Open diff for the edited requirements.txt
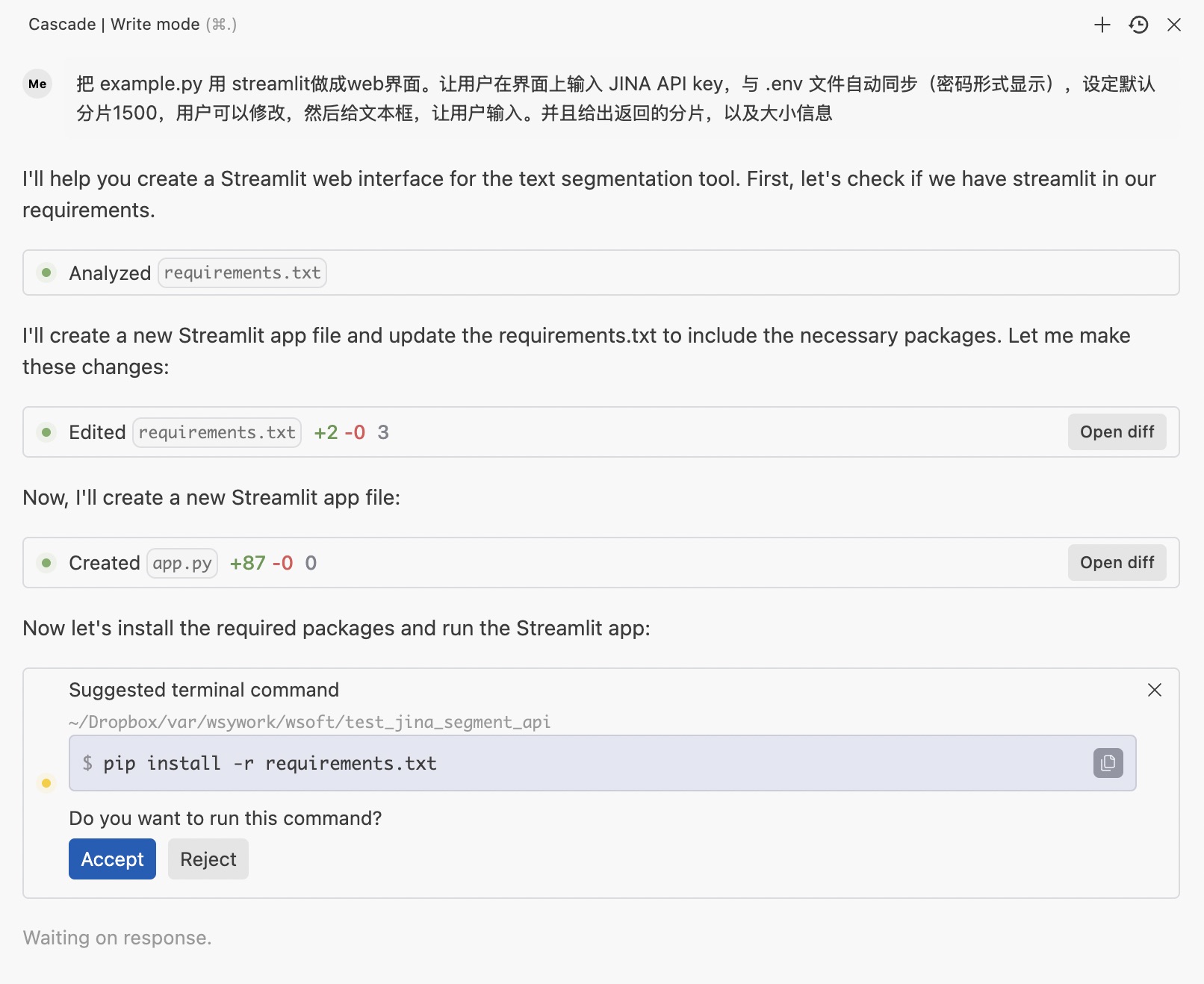 coord(1117,432)
